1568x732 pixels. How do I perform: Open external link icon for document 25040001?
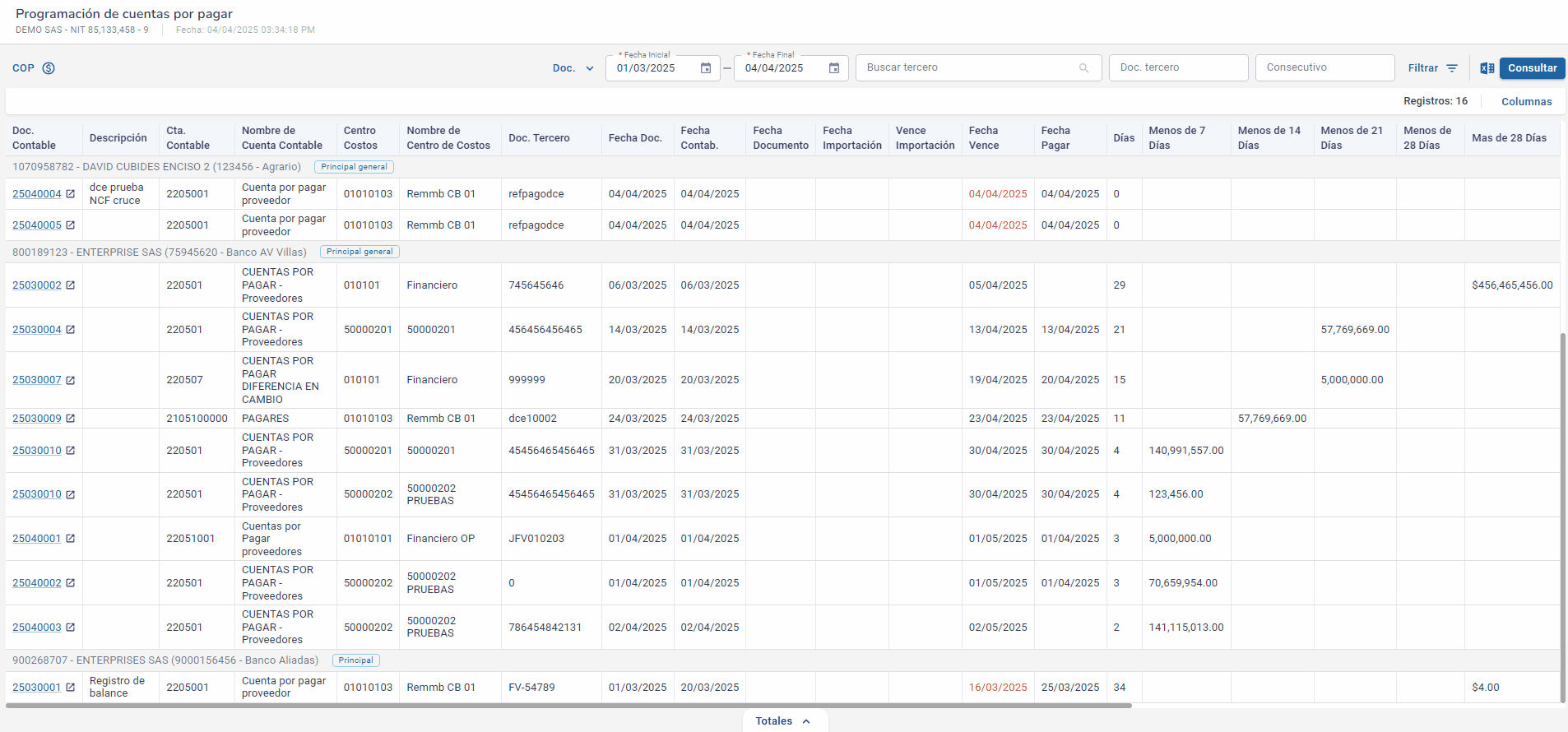pyautogui.click(x=71, y=539)
